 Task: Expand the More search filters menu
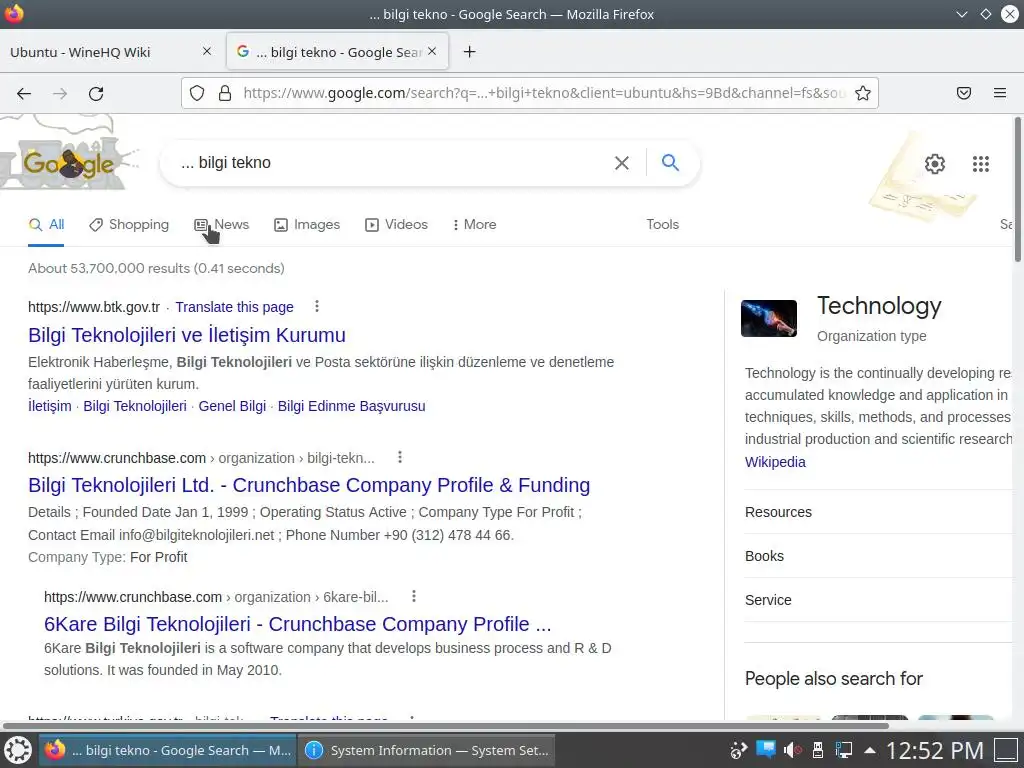[x=475, y=224]
